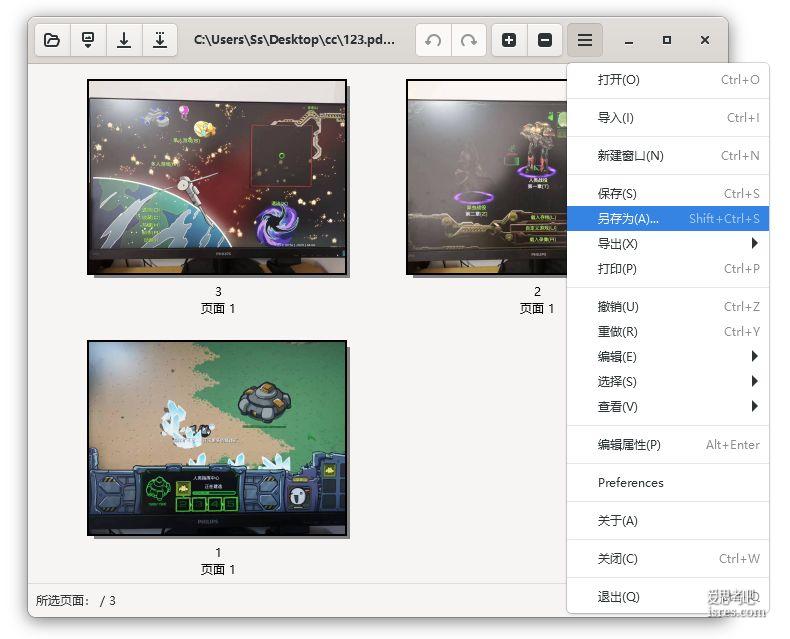Choose 导入(I) menu entry
This screenshot has width=790, height=639.
(x=668, y=117)
